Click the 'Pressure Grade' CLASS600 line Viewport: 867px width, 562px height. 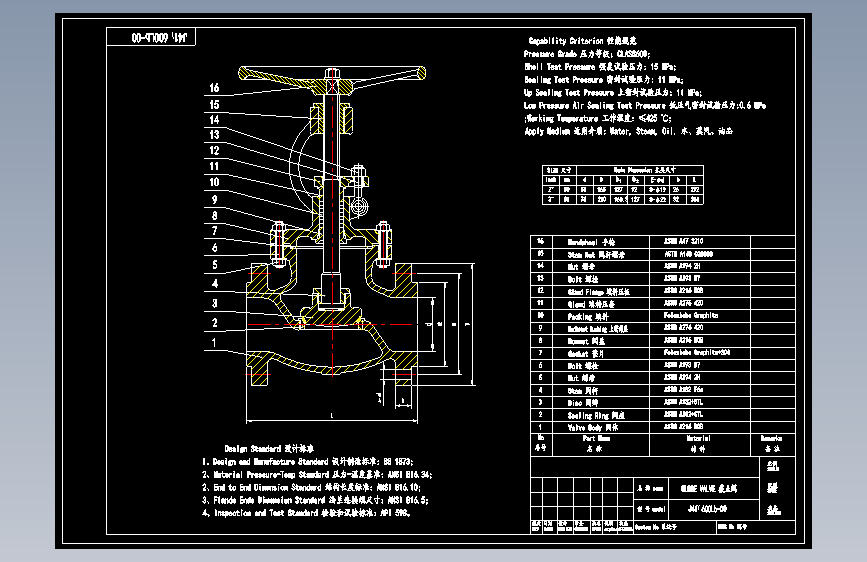(587, 54)
